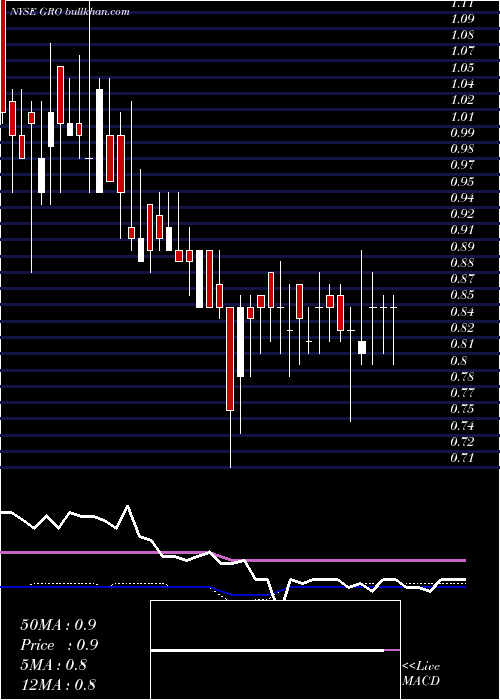Click the 0.97 price axis label
Viewport: 500px width, 700px height.
click(x=462, y=166)
